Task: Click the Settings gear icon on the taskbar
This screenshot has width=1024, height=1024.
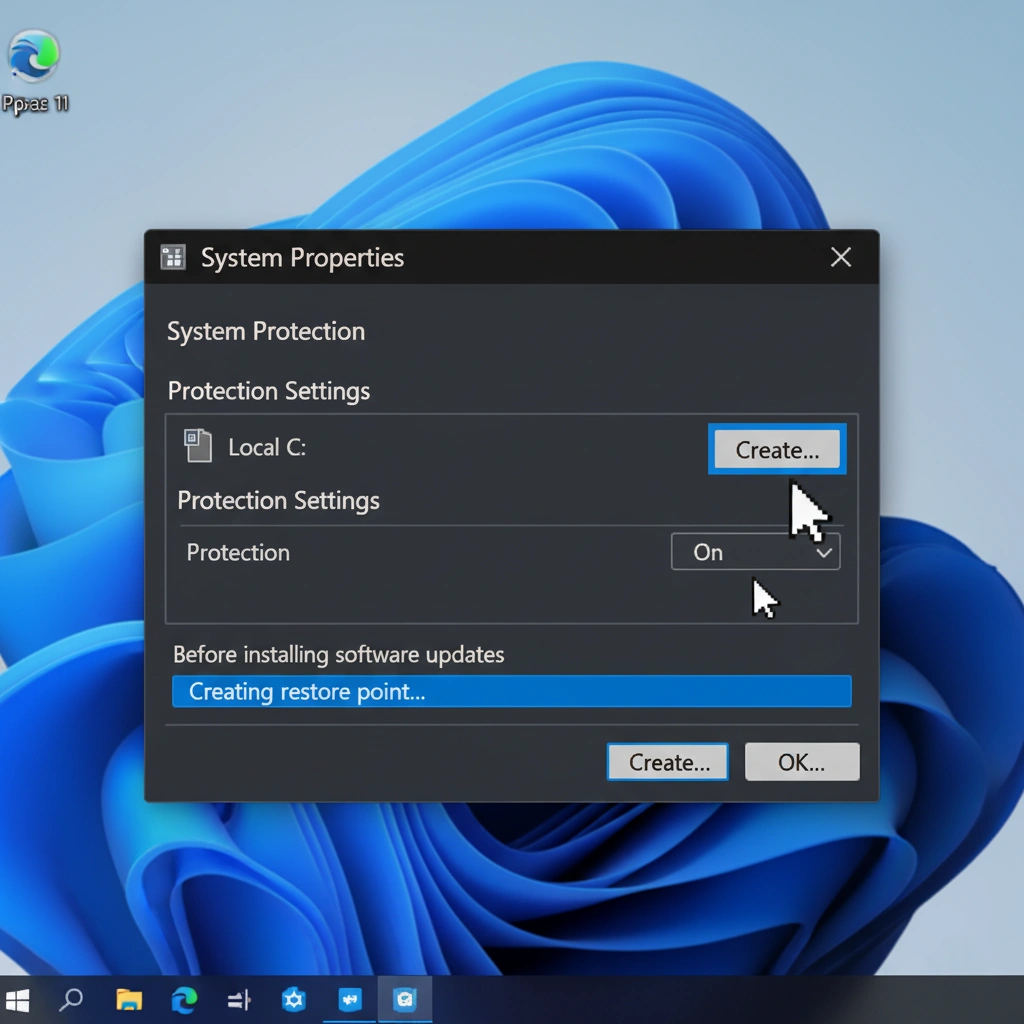Action: click(x=293, y=1000)
